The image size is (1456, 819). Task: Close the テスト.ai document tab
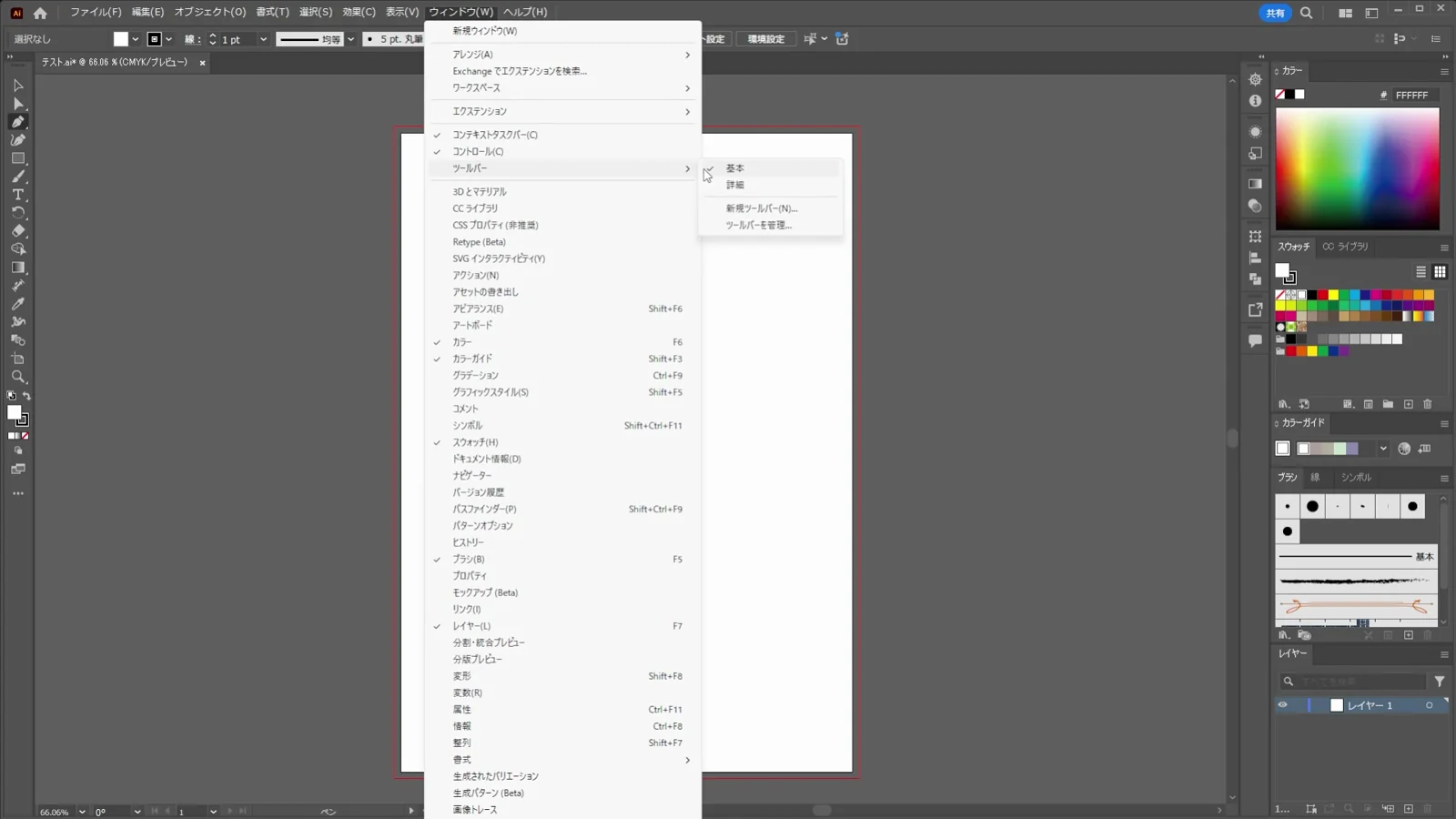point(202,63)
